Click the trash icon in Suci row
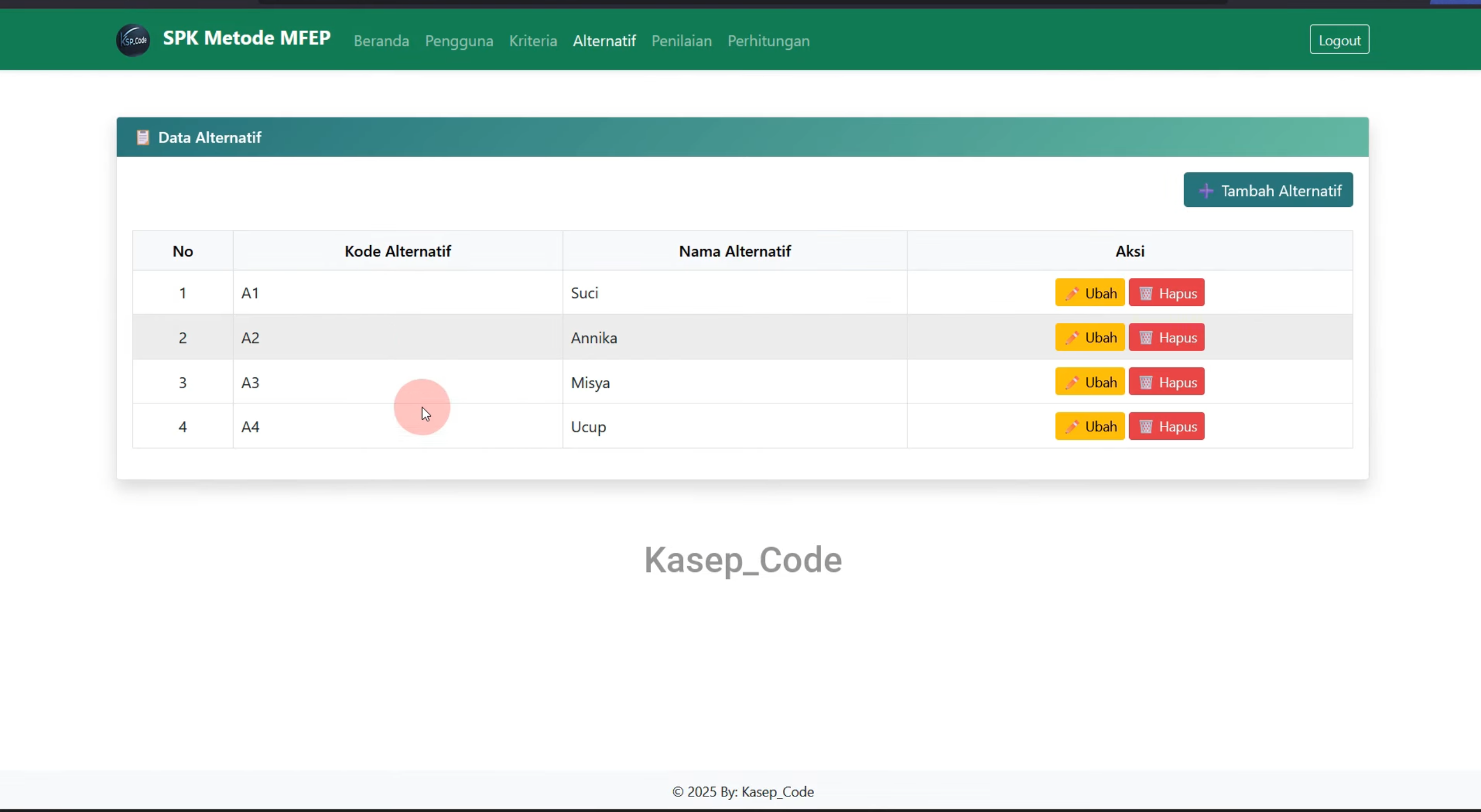The height and width of the screenshot is (812, 1481). (x=1146, y=293)
